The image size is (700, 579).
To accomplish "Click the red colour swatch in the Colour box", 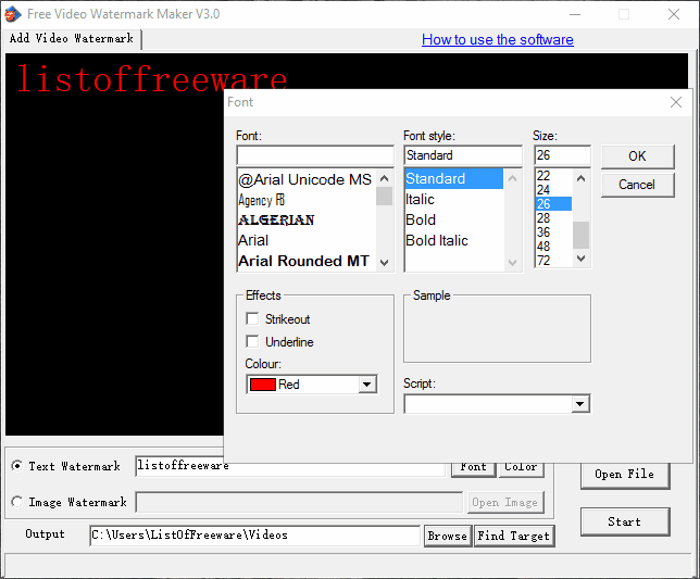I will [x=262, y=384].
